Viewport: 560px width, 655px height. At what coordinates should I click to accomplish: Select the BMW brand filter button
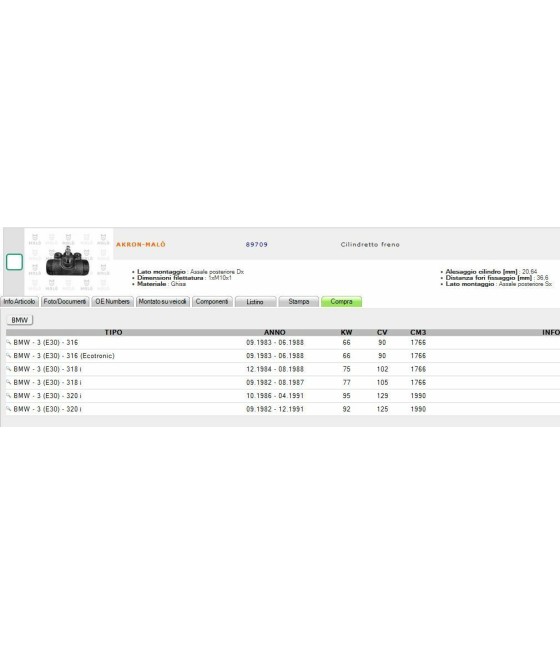(x=20, y=320)
